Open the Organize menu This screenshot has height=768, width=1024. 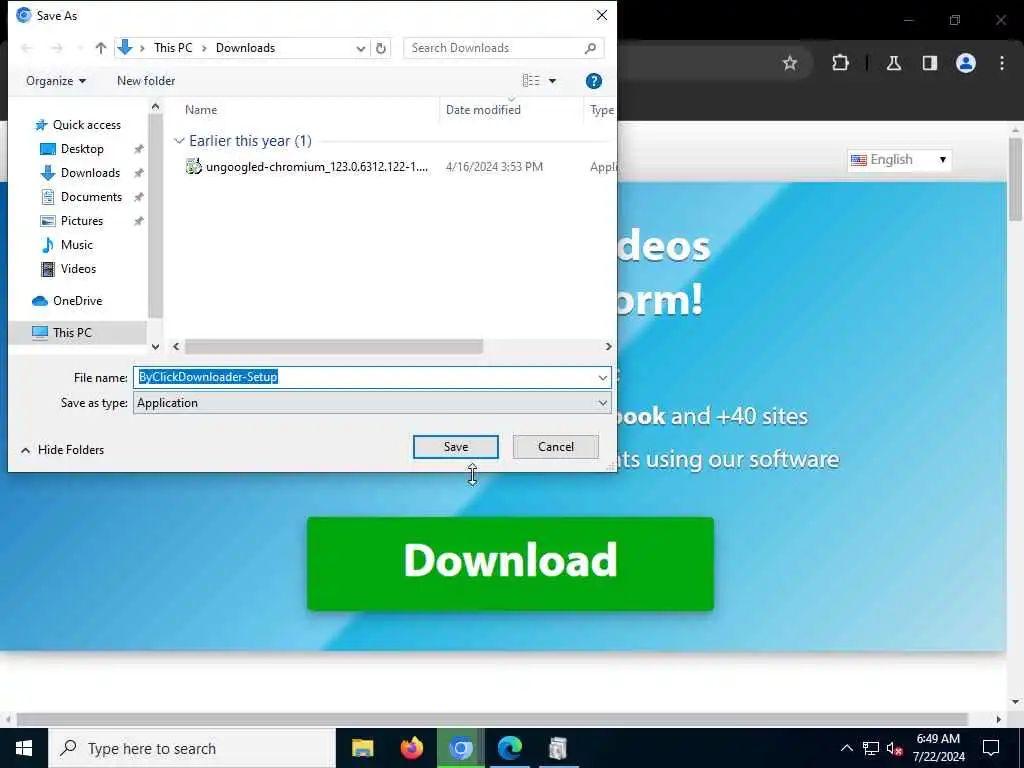[56, 81]
